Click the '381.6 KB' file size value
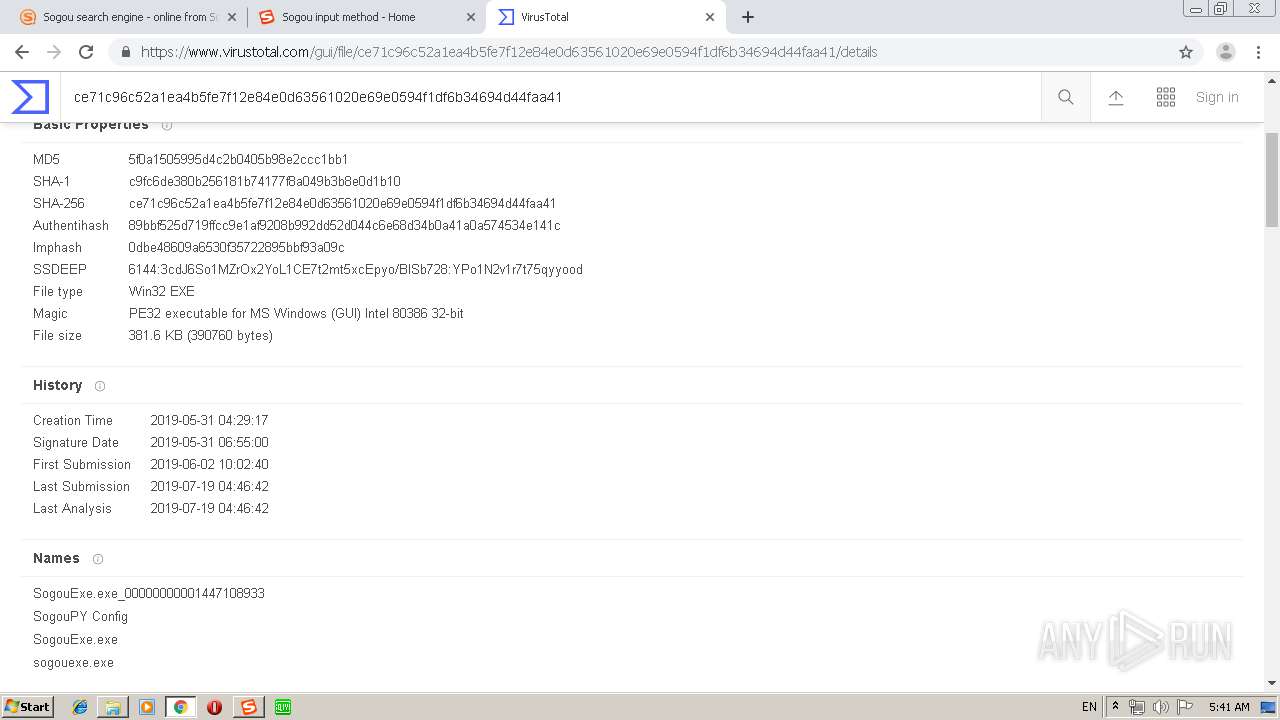Screen dimensions: 1280x720 point(200,336)
